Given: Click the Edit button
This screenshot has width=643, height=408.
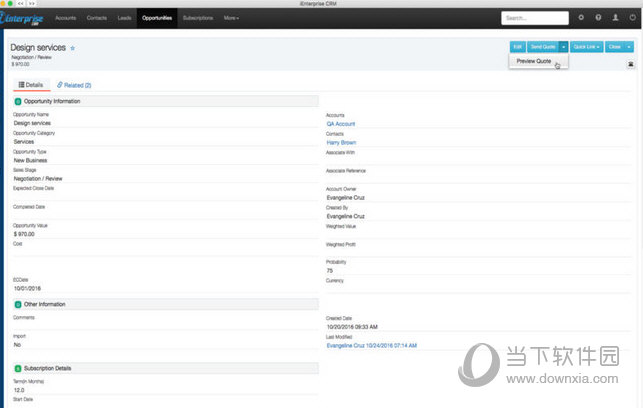Looking at the screenshot, I should point(518,47).
